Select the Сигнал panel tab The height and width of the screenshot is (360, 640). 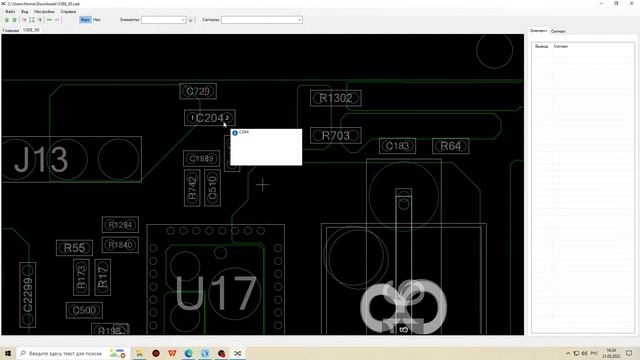558,31
